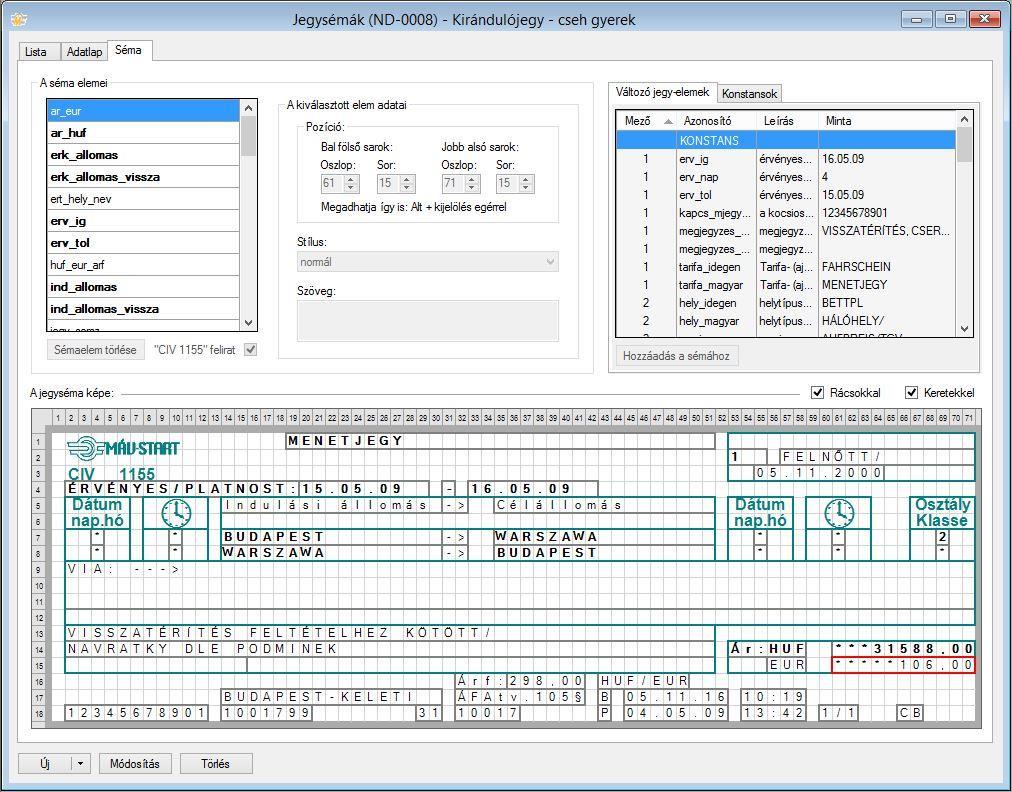Open the Stílus dropdown showing normál
Screen dimensions: 1012x792
click(427, 262)
